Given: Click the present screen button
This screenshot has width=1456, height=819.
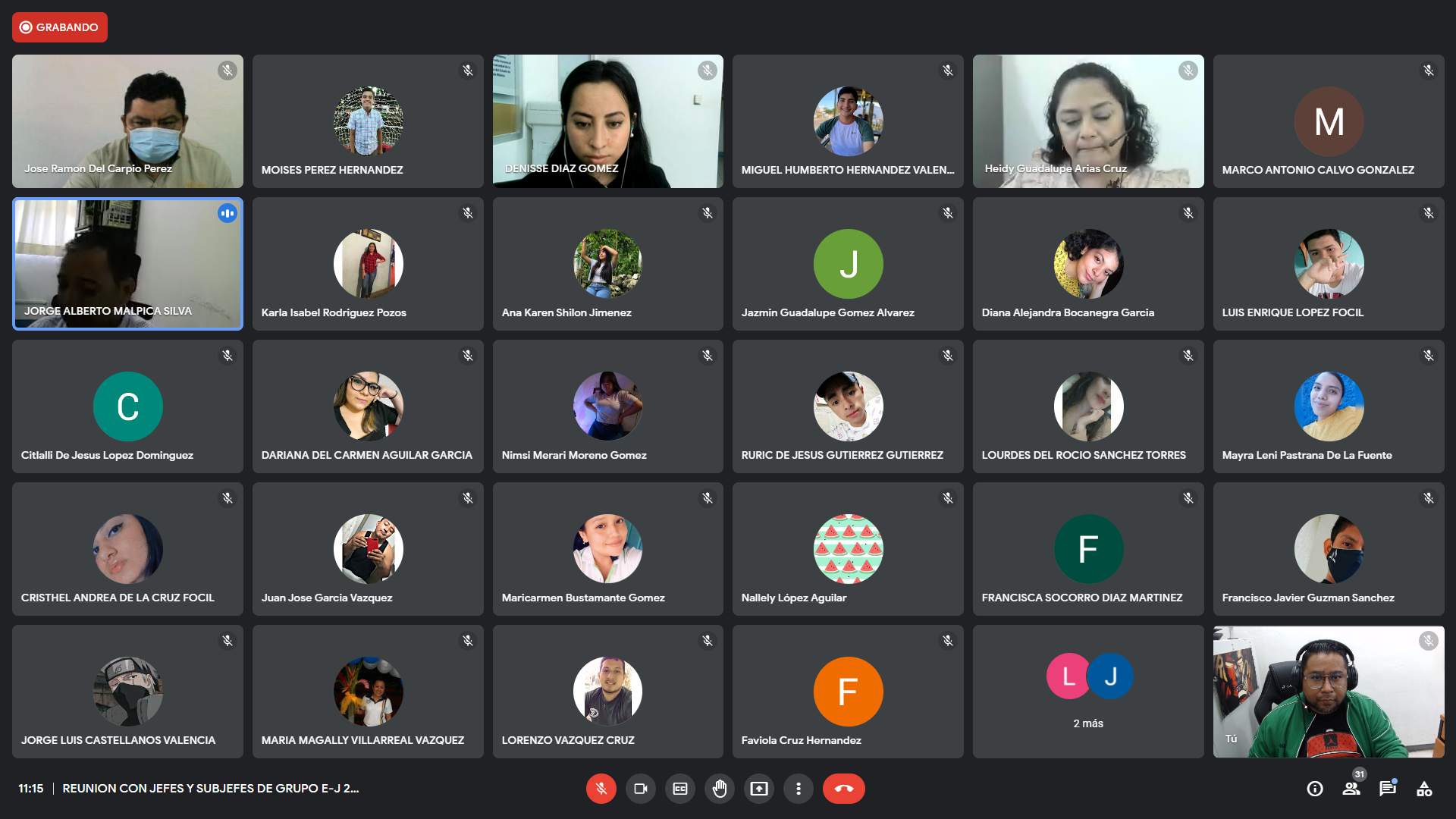Looking at the screenshot, I should click(759, 789).
